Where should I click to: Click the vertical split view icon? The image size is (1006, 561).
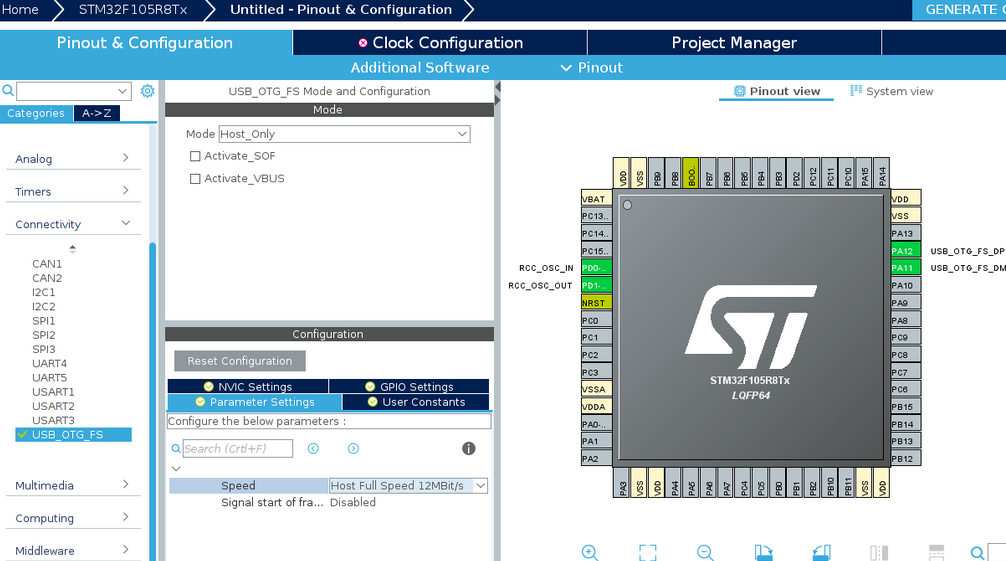[878, 552]
